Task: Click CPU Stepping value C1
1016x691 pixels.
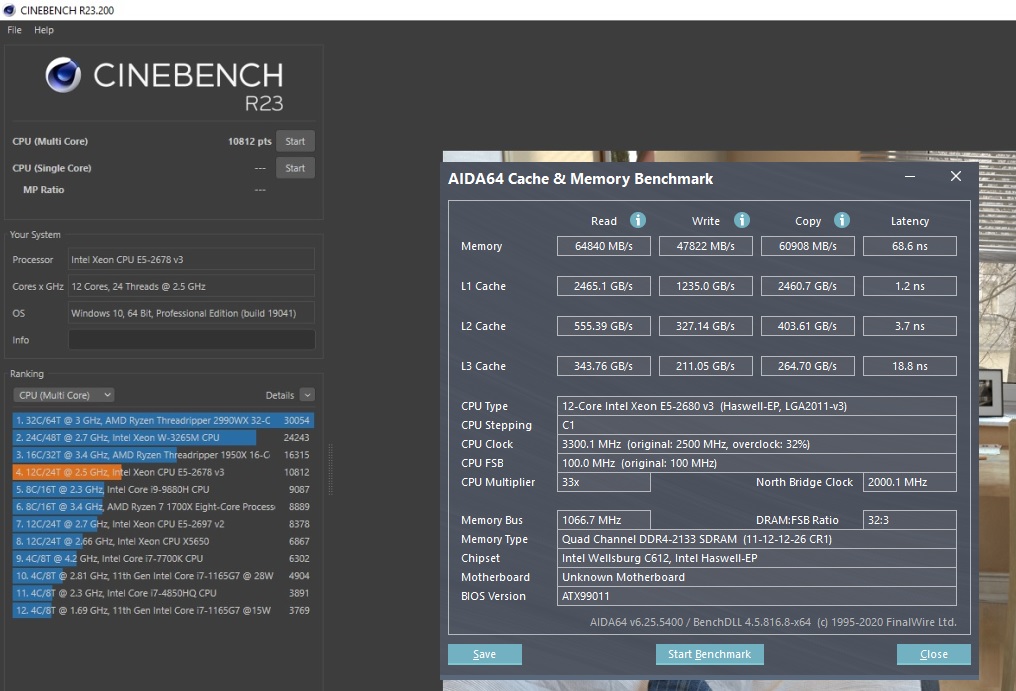Action: 757,425
